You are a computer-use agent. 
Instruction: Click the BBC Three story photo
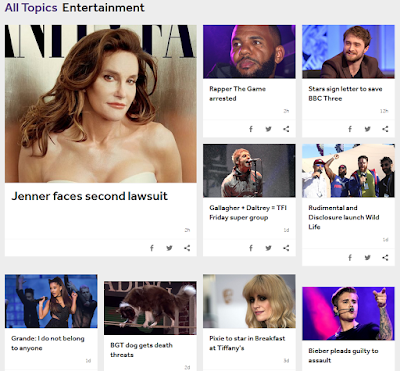(348, 52)
